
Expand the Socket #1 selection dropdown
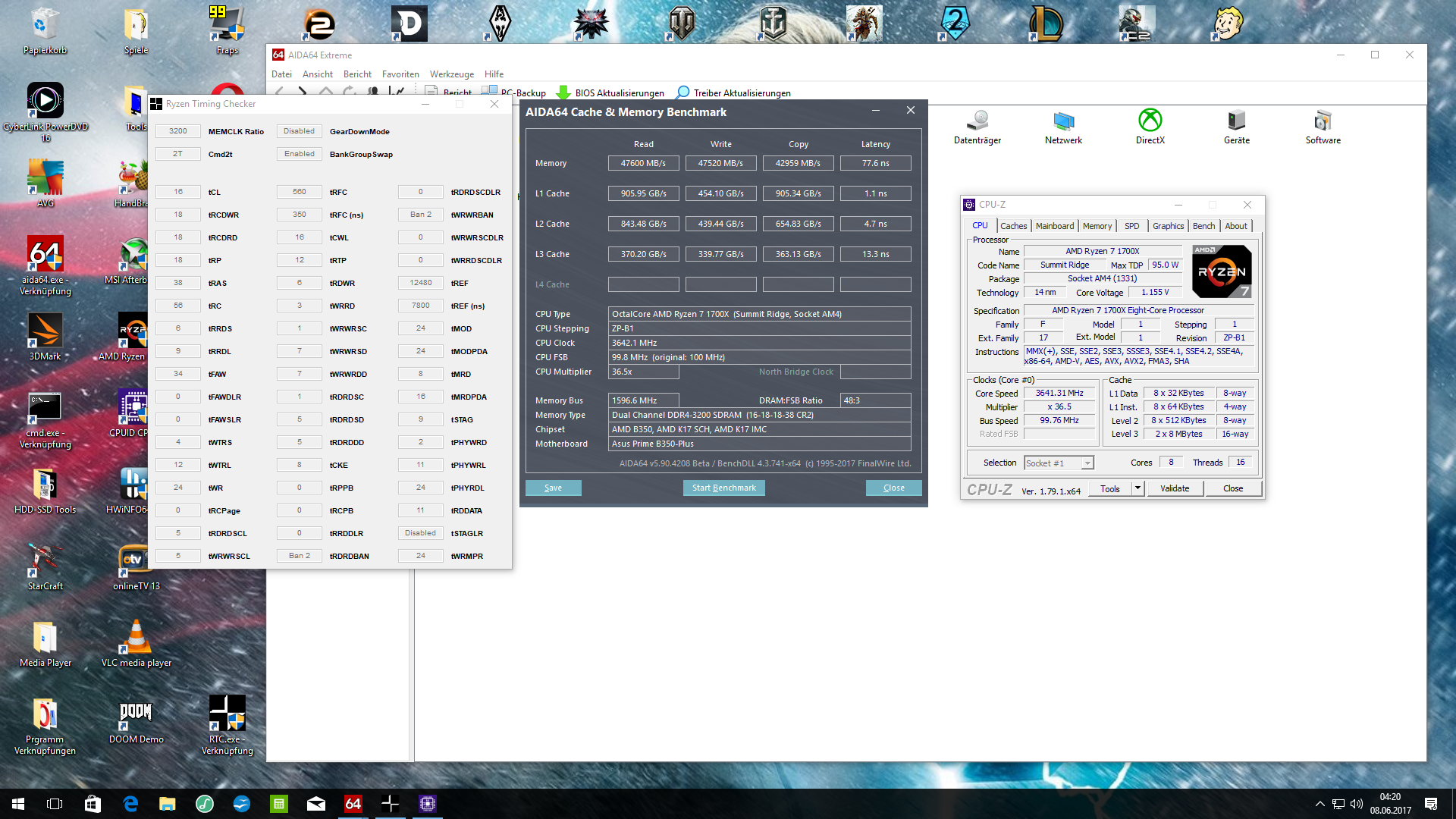pyautogui.click(x=1087, y=463)
